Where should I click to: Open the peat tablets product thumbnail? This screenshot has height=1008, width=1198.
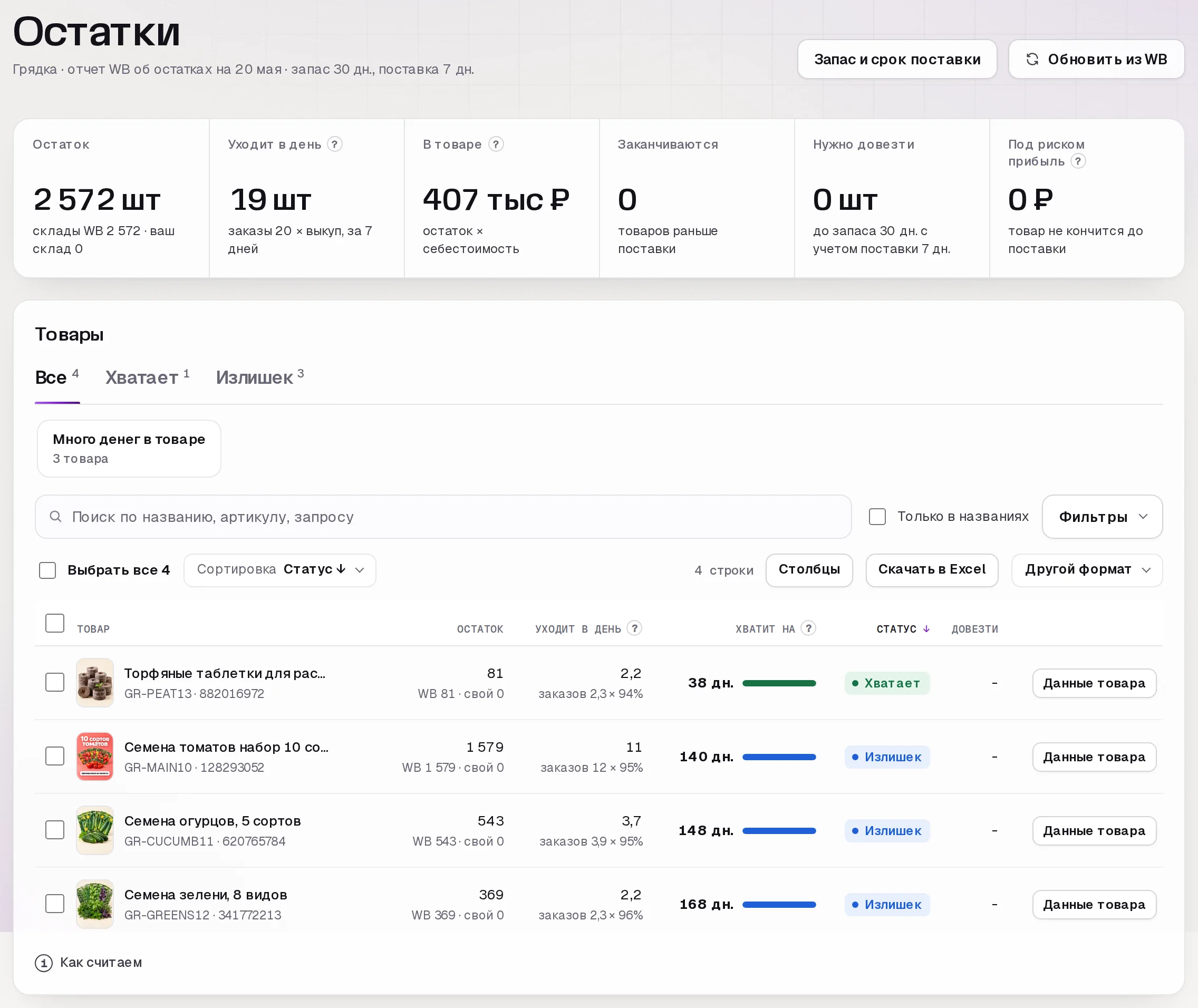click(x=95, y=683)
